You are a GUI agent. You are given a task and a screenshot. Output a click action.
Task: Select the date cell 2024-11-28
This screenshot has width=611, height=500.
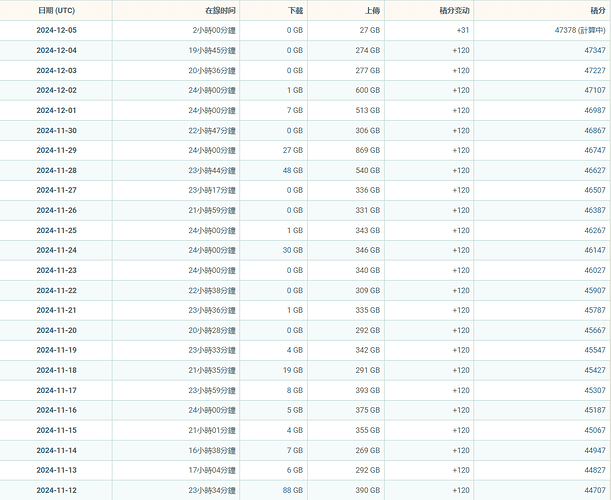tap(57, 170)
